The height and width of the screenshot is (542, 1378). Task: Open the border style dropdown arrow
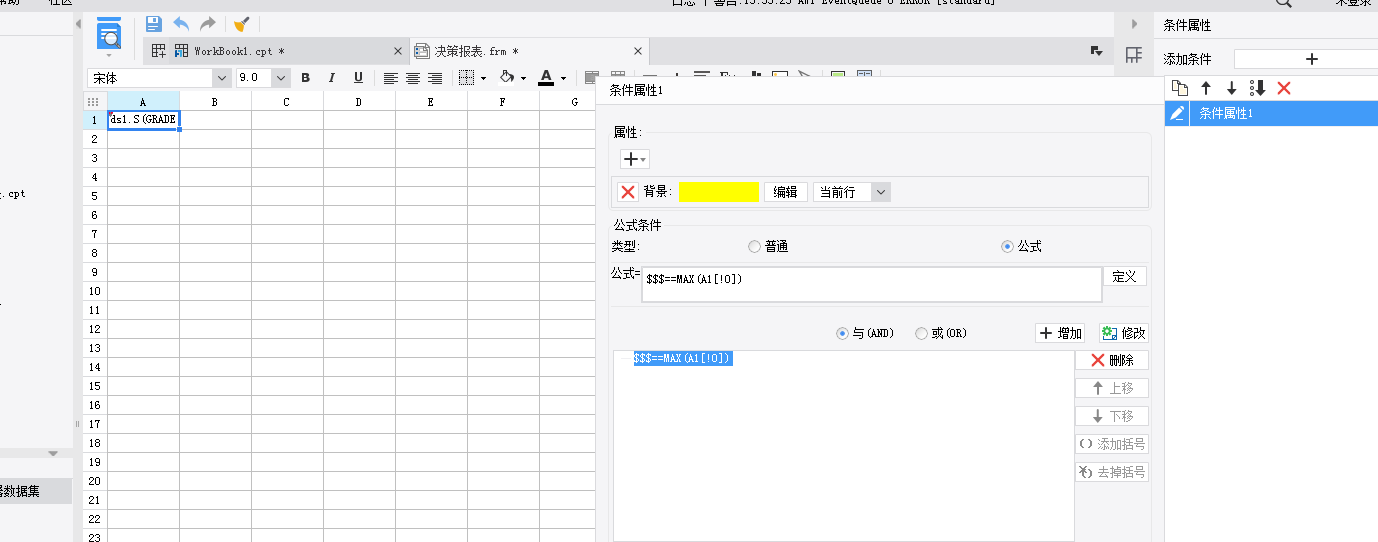483,78
